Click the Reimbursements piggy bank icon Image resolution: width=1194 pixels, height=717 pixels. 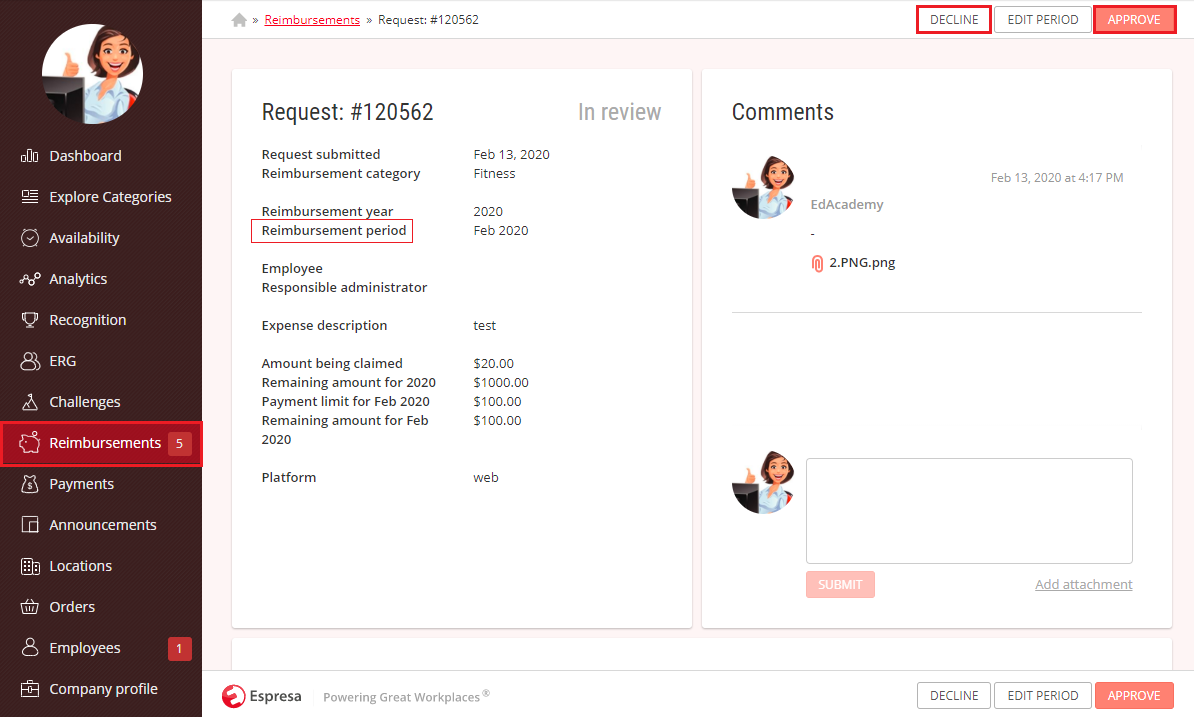point(30,442)
